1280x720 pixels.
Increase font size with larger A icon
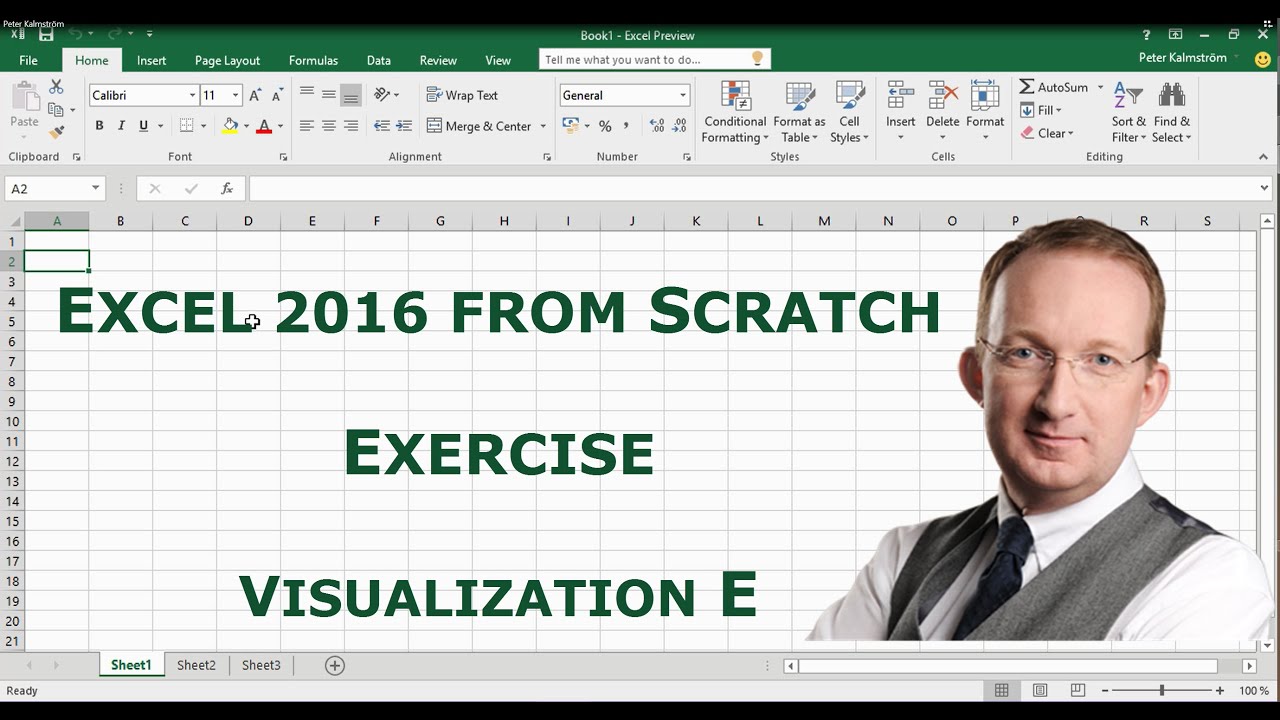pyautogui.click(x=255, y=95)
